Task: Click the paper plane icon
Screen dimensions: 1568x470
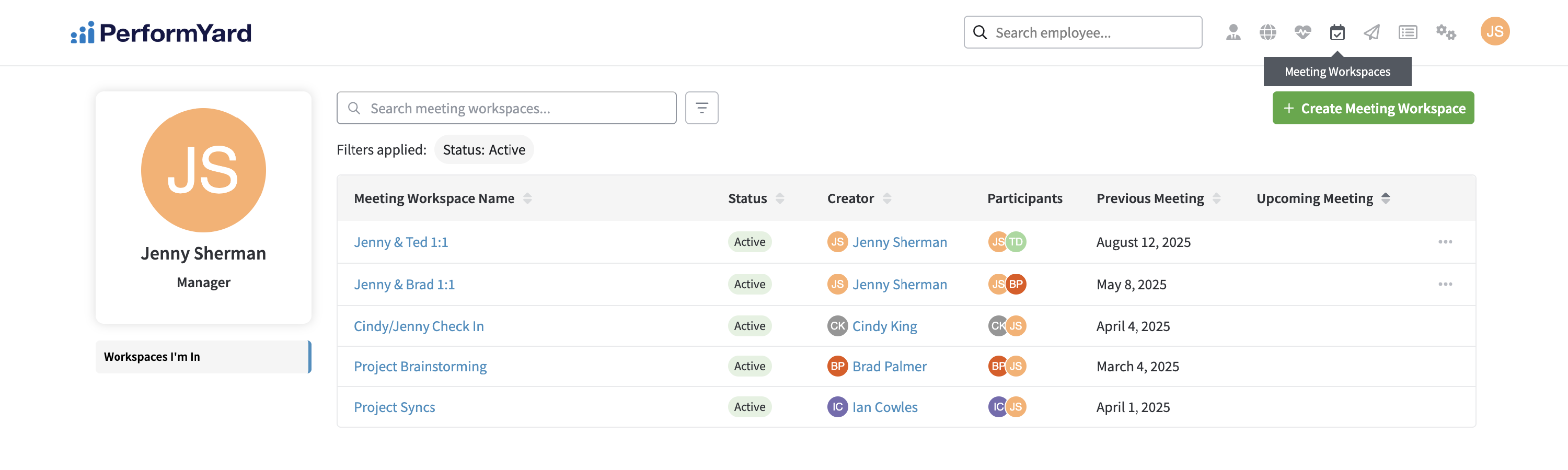Action: (x=1372, y=32)
